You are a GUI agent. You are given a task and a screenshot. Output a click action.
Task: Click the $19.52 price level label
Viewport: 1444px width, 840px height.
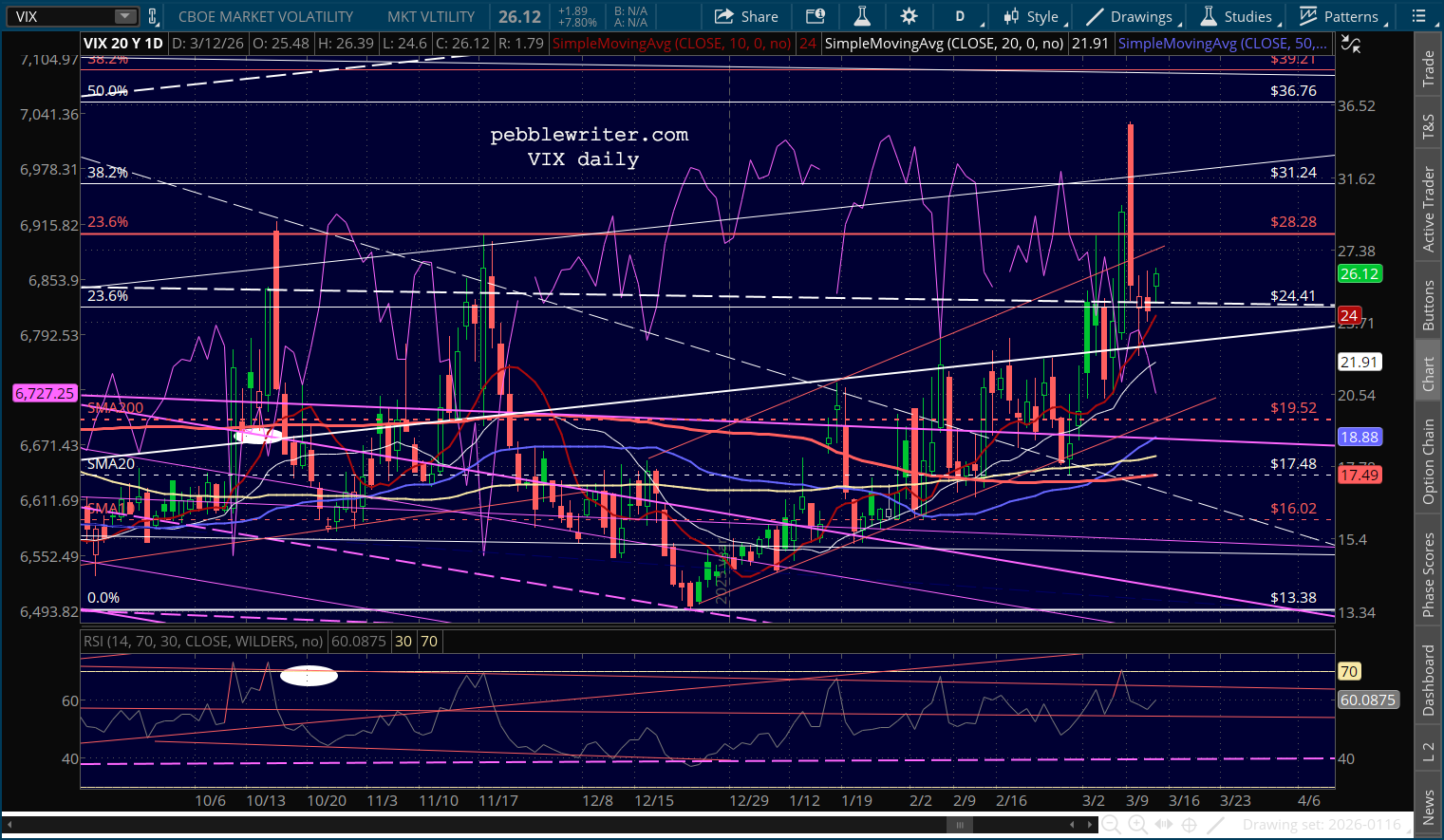(1294, 408)
